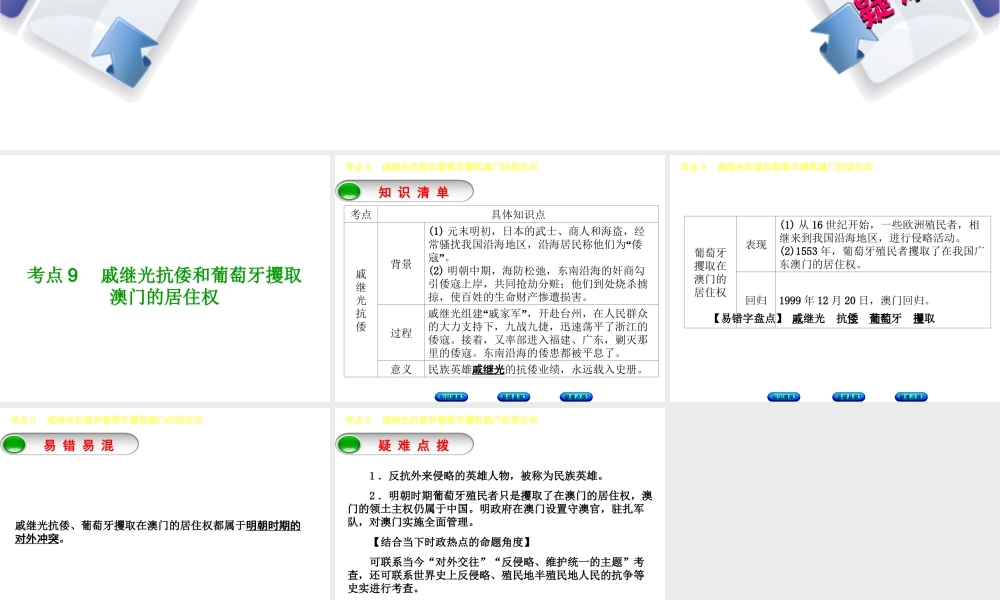
Task: Click the underlined word 抗倭 in 易错字盘点
Action: tap(847, 318)
